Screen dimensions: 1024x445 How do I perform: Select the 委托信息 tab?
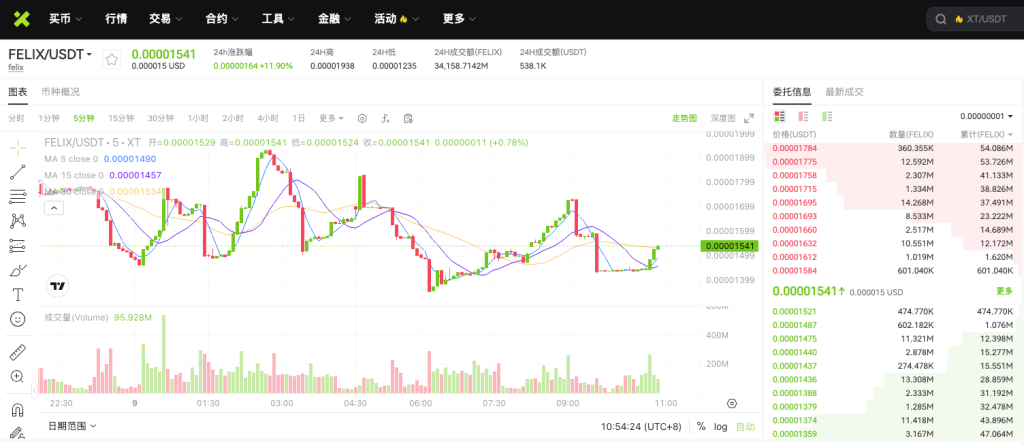pos(792,92)
